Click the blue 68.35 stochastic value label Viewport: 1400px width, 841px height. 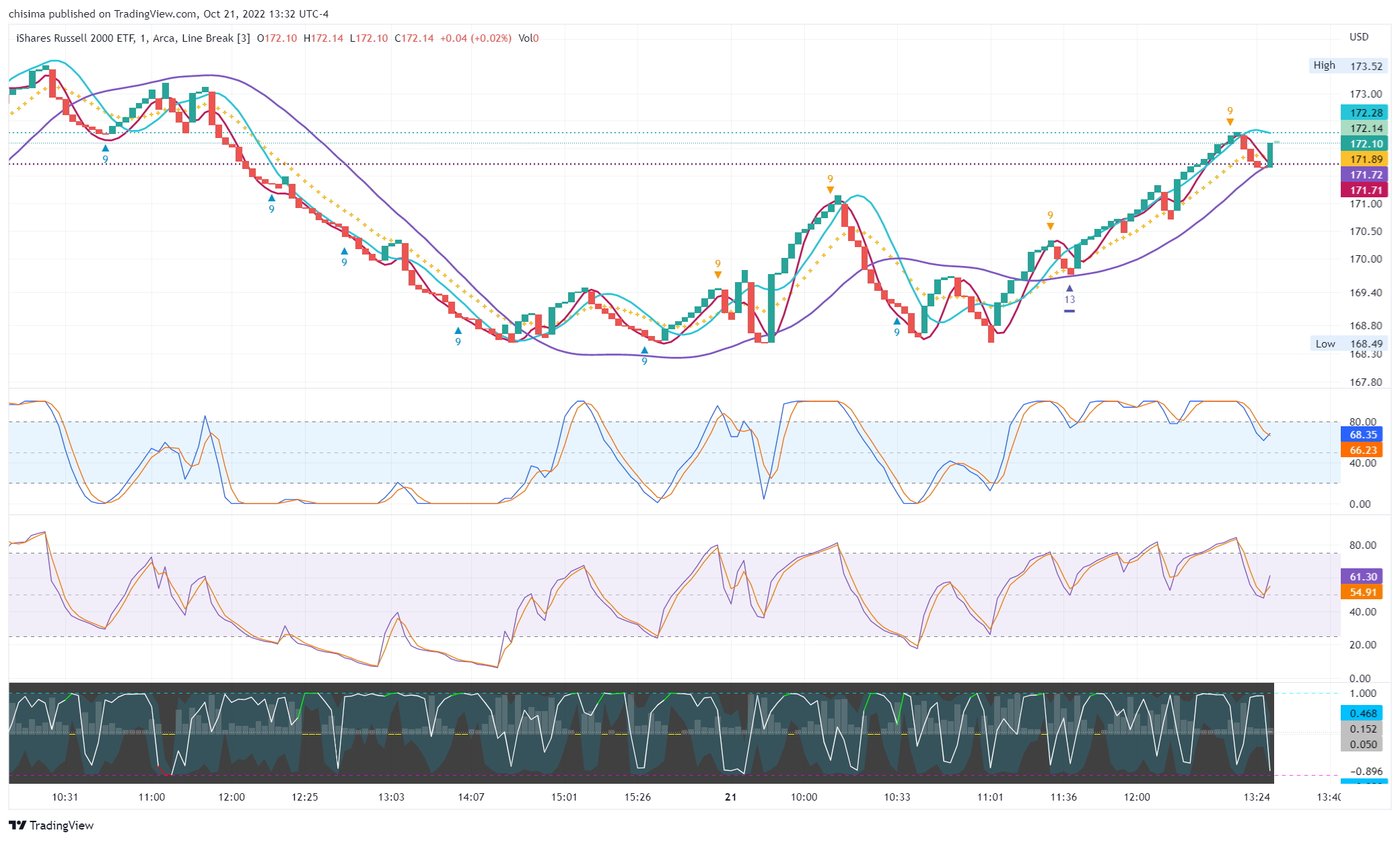[1362, 434]
